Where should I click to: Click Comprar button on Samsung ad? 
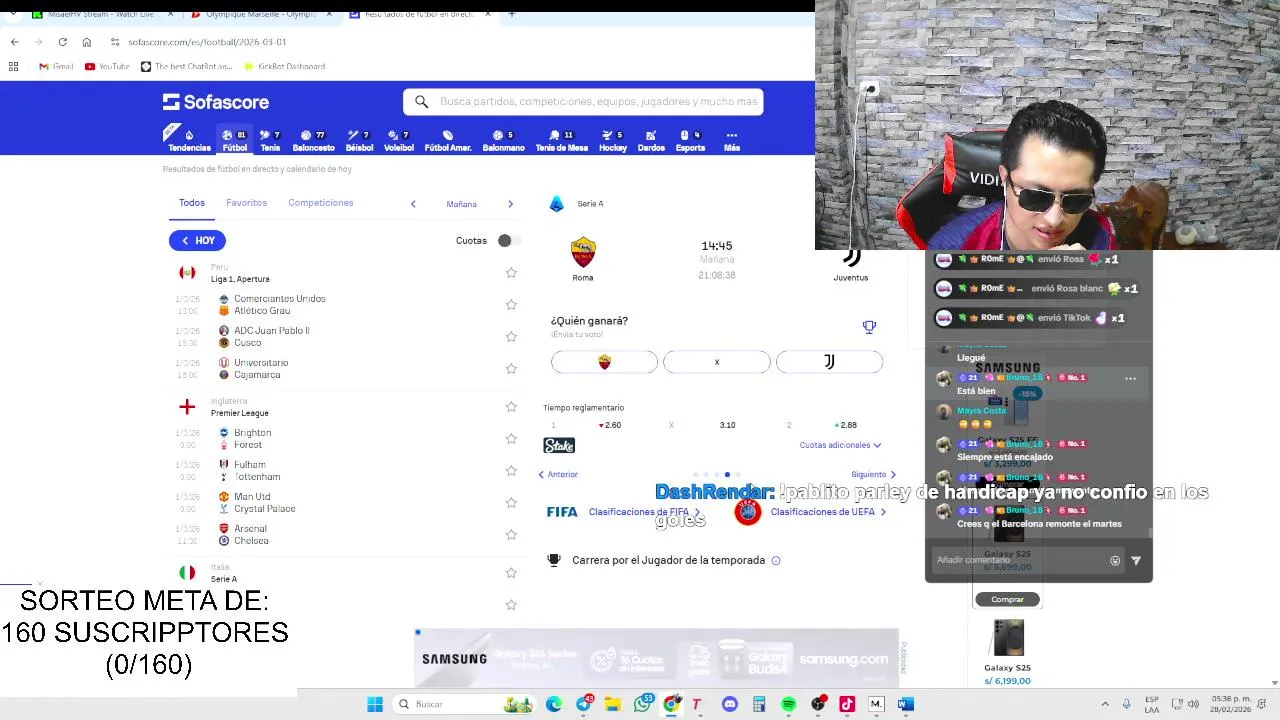click(x=1007, y=599)
